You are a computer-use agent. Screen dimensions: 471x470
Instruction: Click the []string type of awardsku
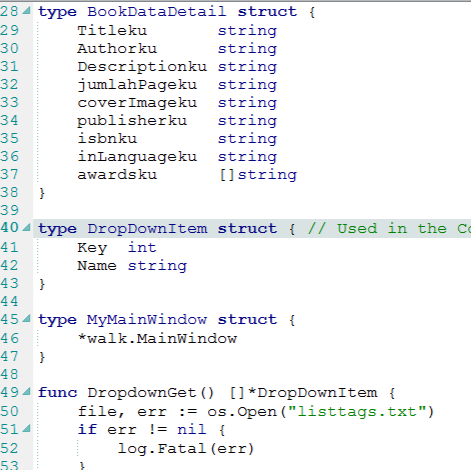[258, 175]
